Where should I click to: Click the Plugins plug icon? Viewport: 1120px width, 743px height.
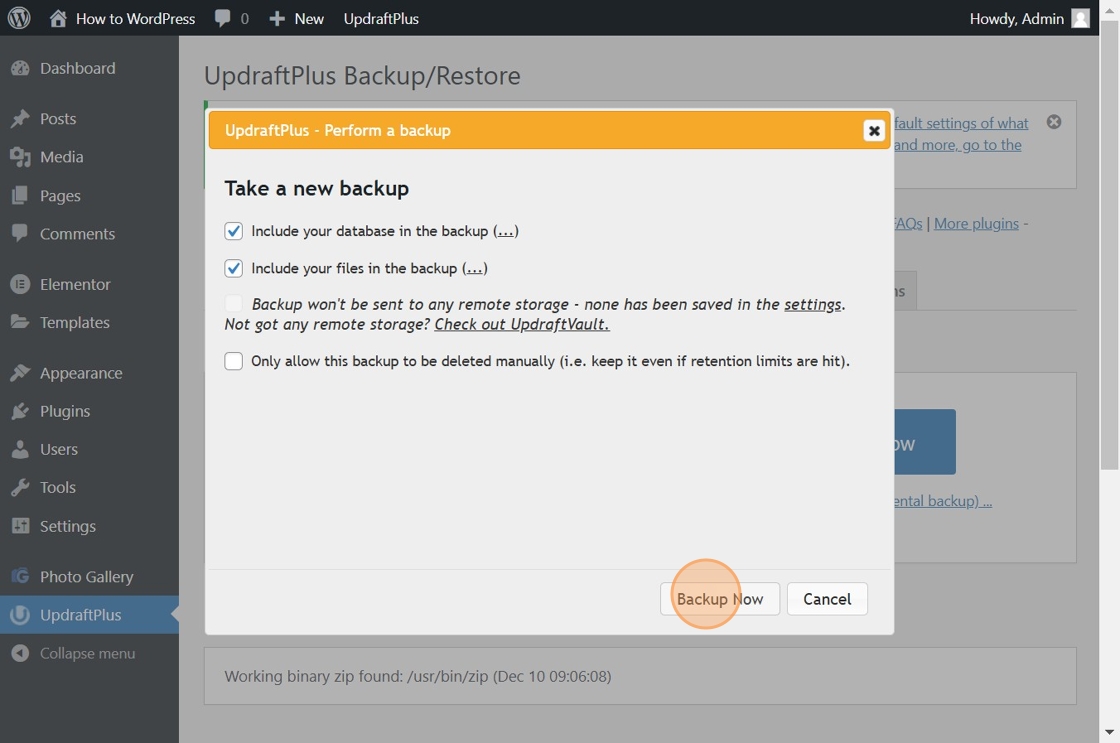20,412
